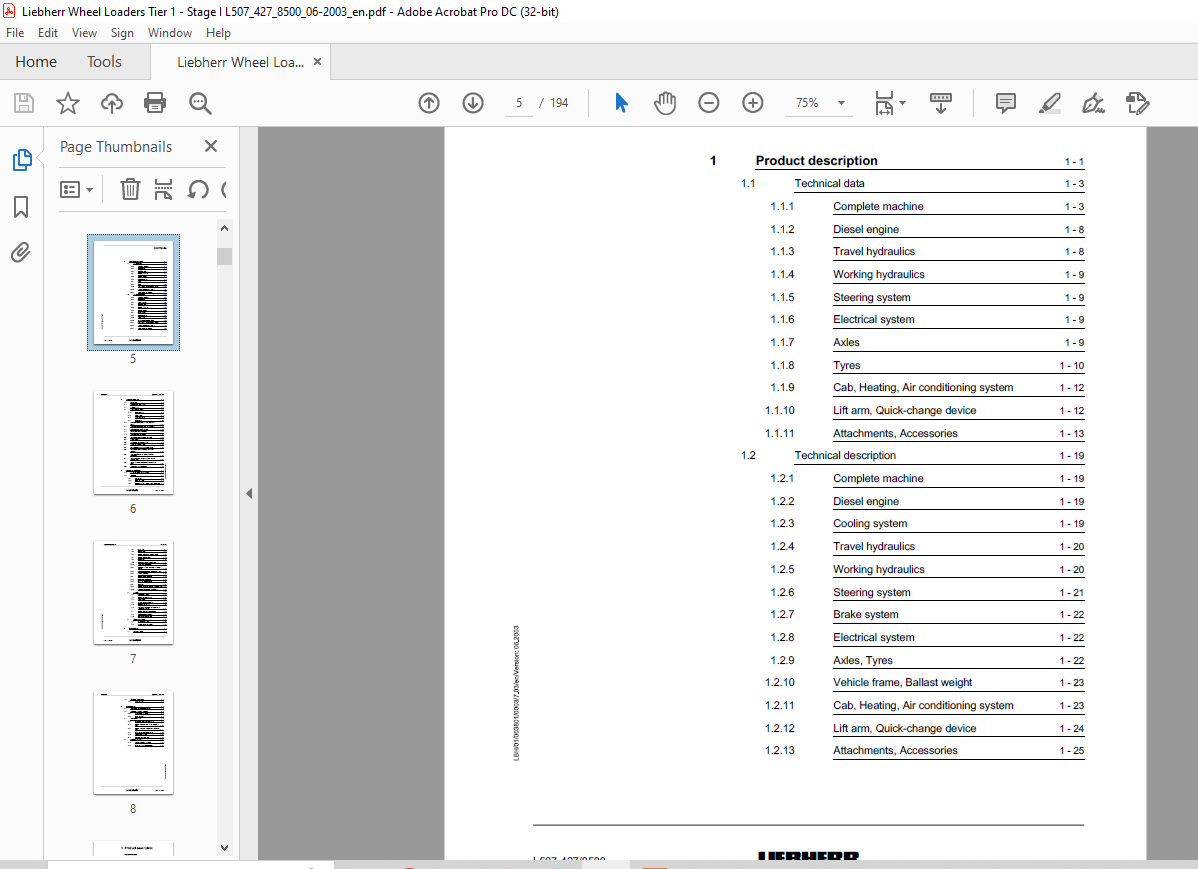Select page 6 thumbnail
Image resolution: width=1198 pixels, height=869 pixels.
[x=133, y=443]
